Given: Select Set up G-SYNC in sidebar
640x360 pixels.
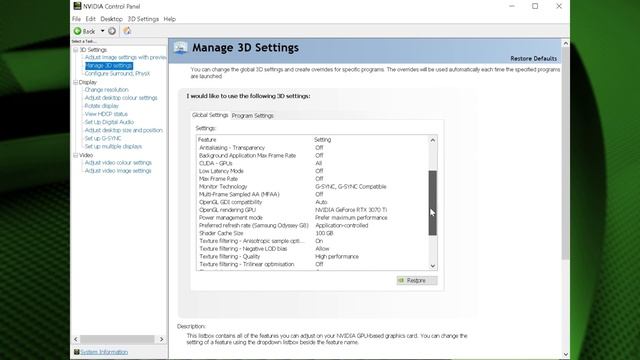Looking at the screenshot, I should (103, 138).
